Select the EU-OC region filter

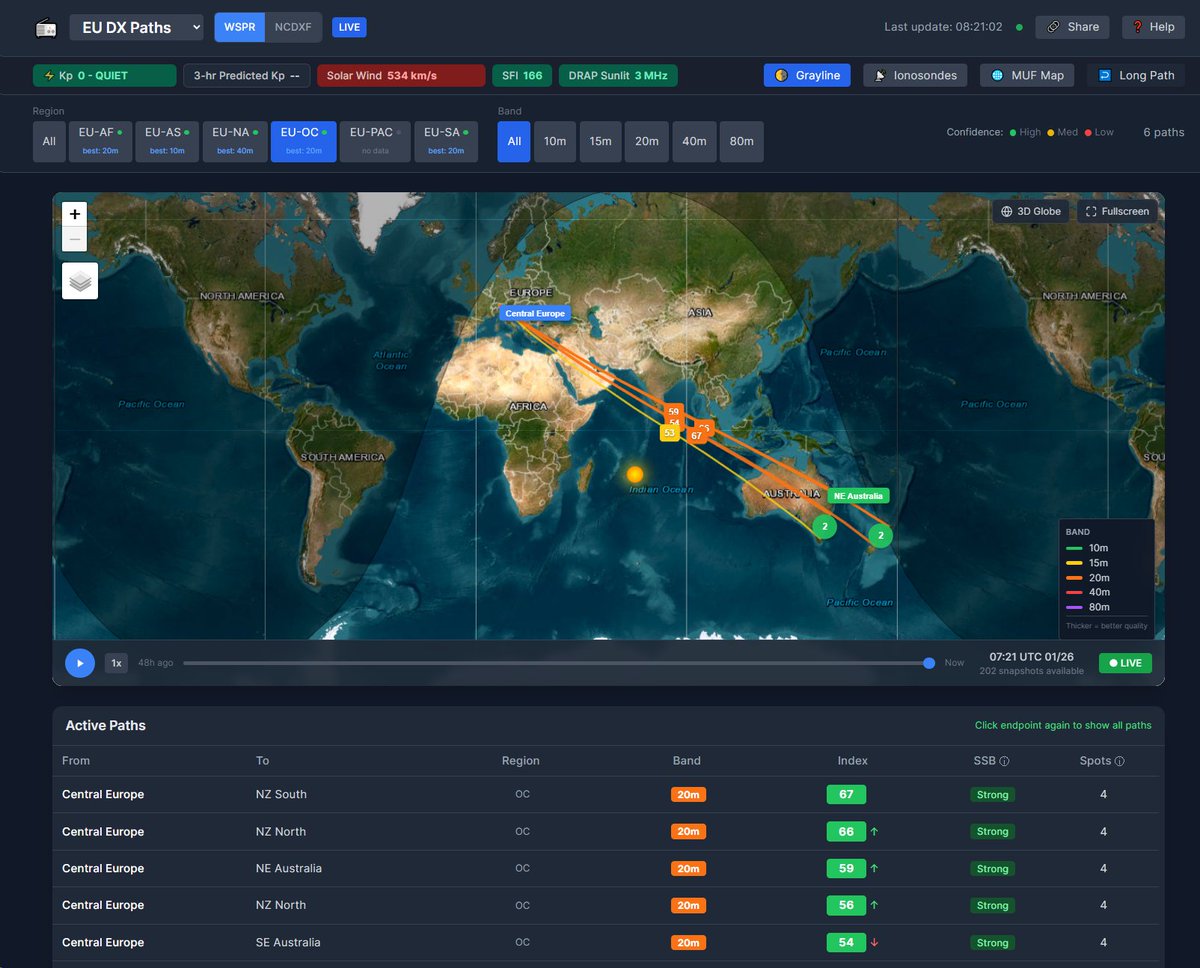[303, 141]
